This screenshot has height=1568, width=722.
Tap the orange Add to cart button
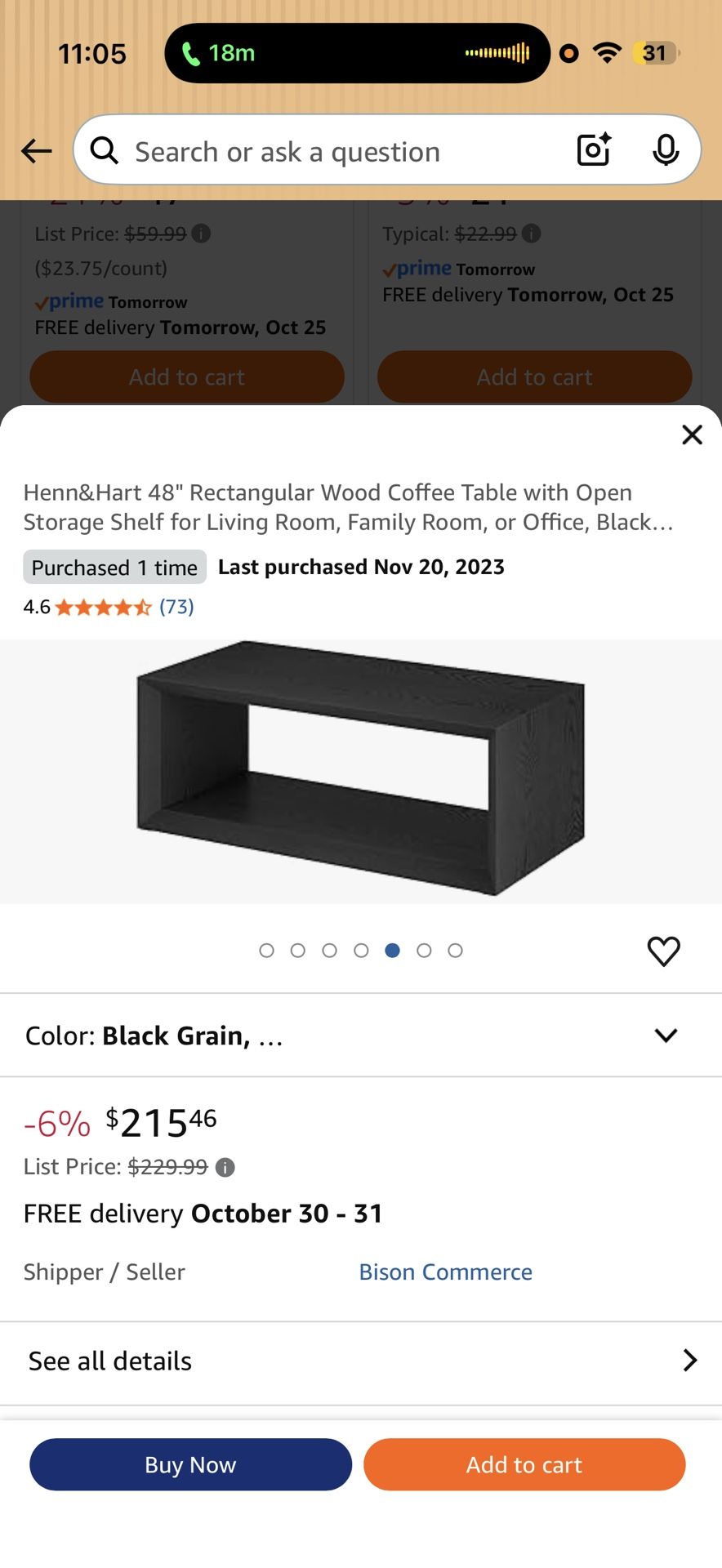click(524, 1464)
